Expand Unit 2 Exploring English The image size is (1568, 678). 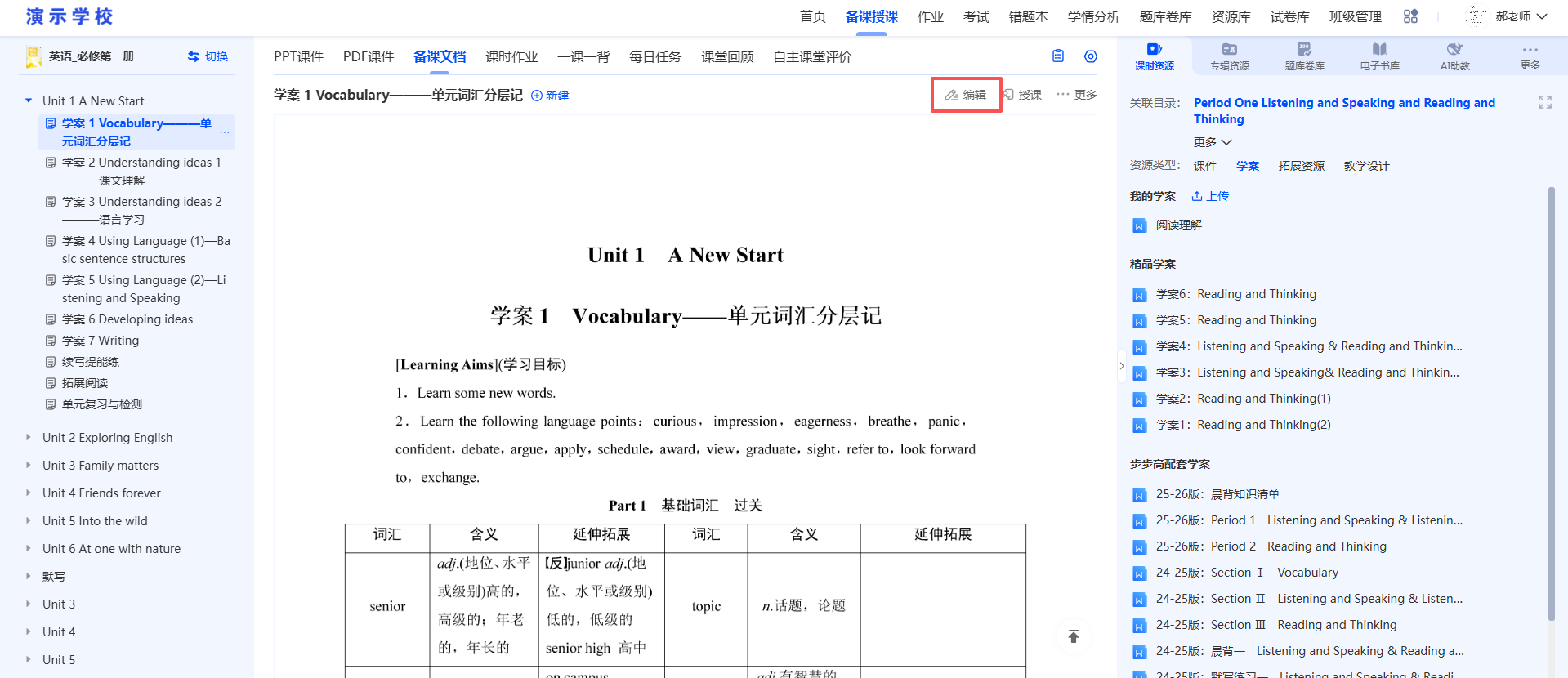29,437
